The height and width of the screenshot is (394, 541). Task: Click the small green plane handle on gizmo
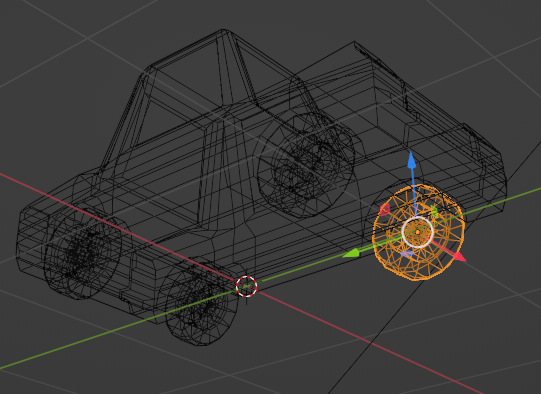coord(434,211)
